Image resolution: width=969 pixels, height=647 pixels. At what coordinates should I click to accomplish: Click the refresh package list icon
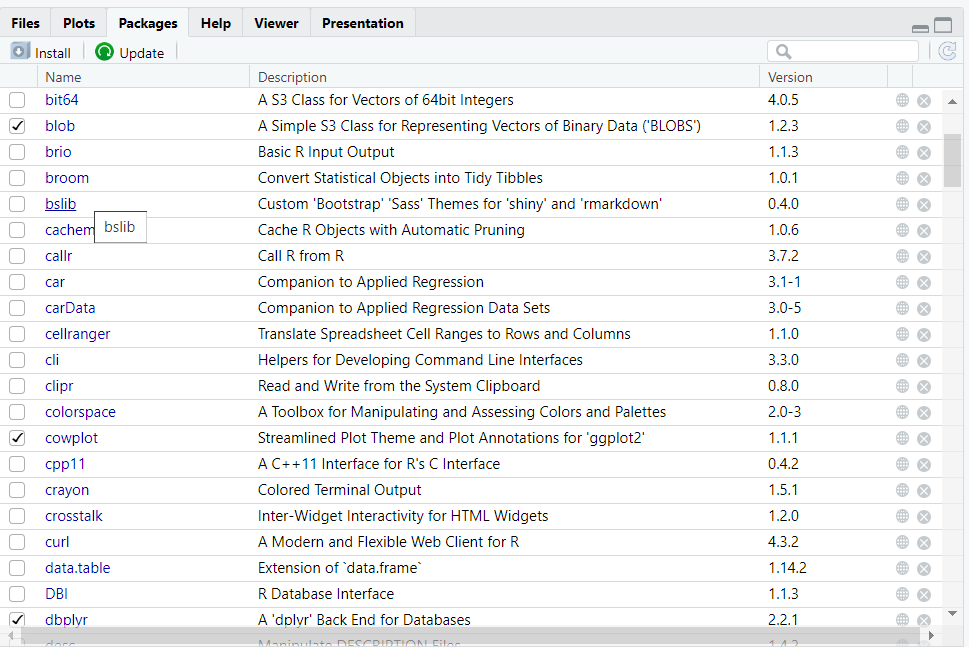click(x=948, y=52)
